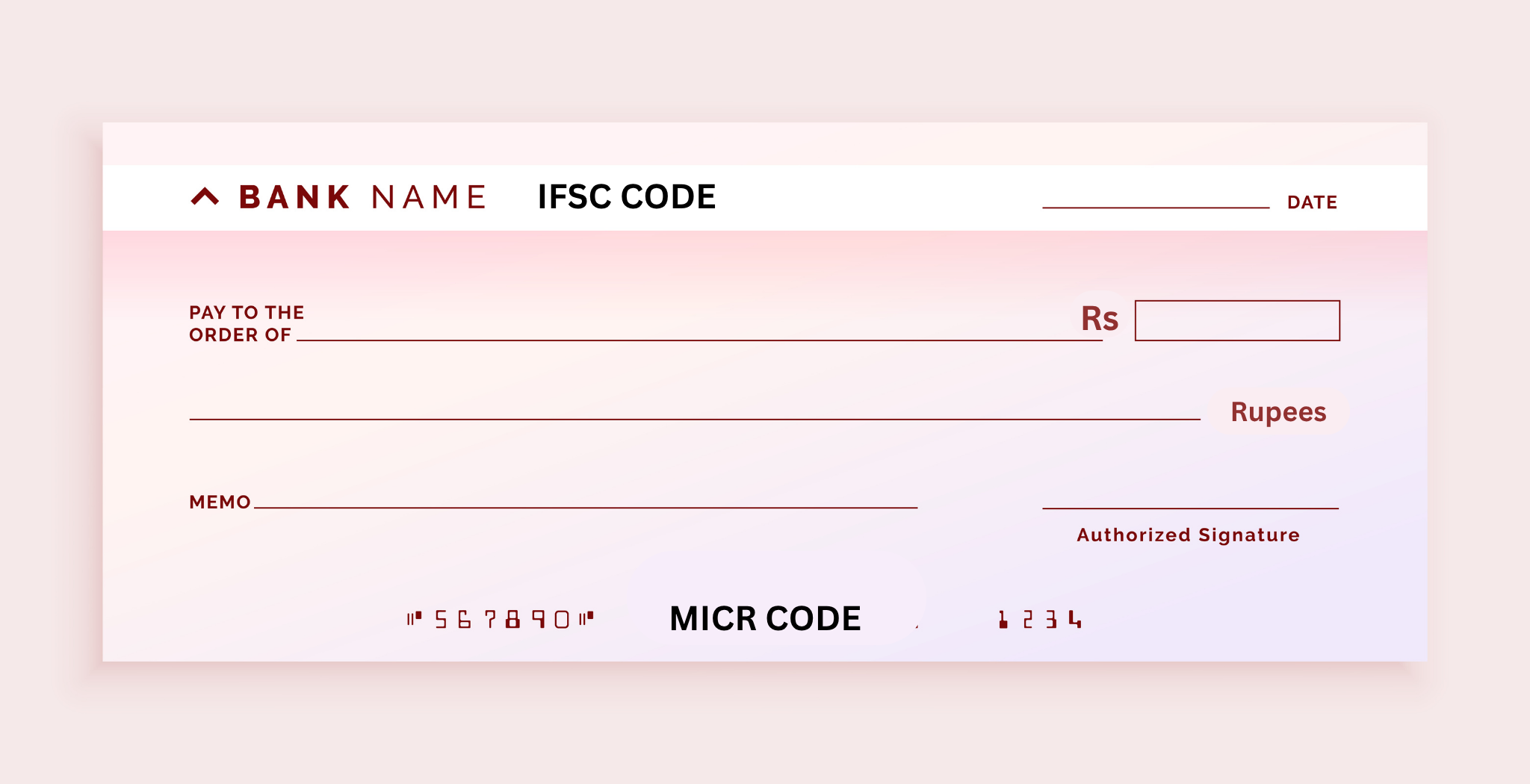The image size is (1530, 784).
Task: Select the MICR CODE label
Action: pyautogui.click(x=765, y=619)
